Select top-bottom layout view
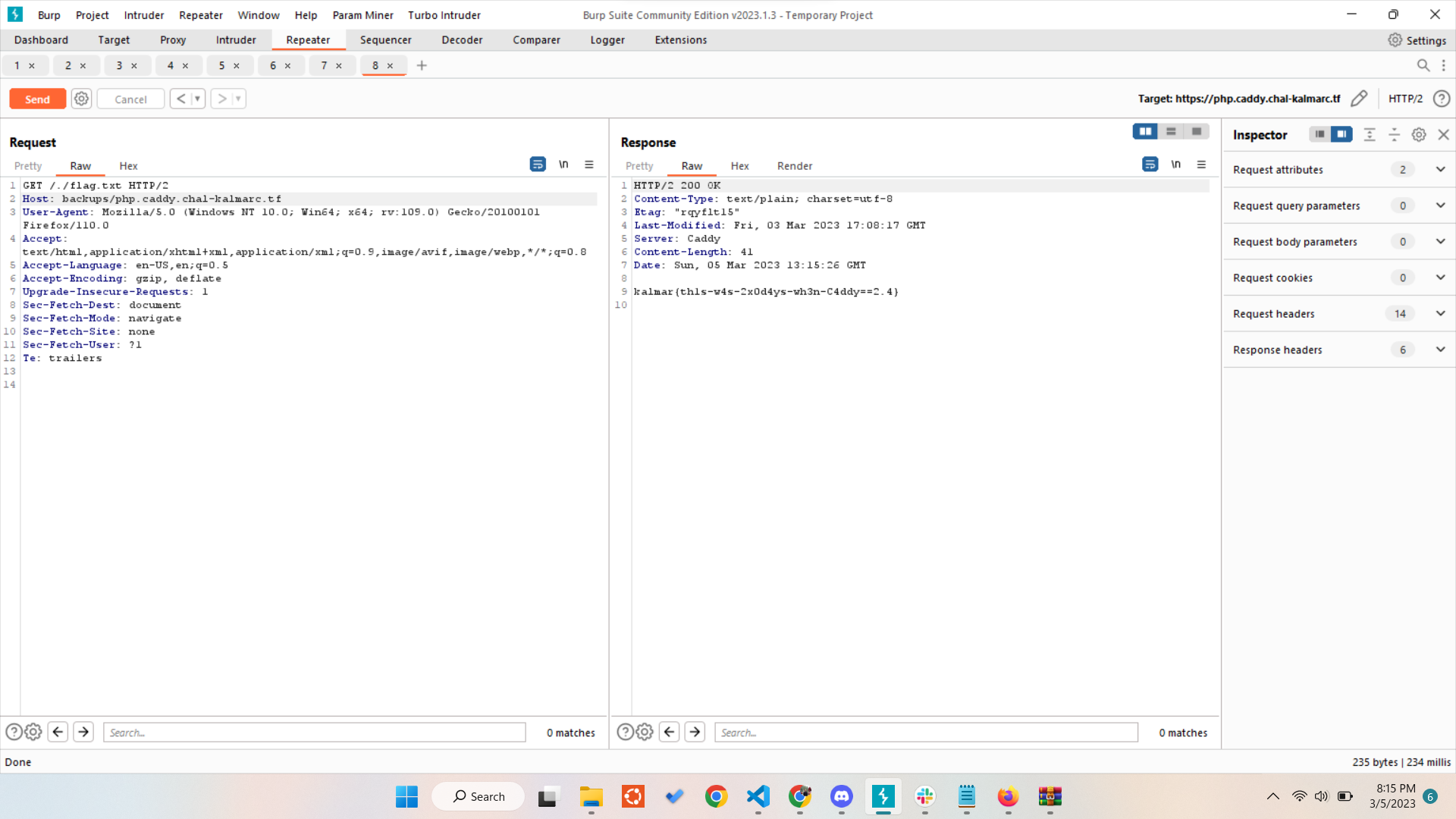The height and width of the screenshot is (819, 1456). pyautogui.click(x=1171, y=132)
